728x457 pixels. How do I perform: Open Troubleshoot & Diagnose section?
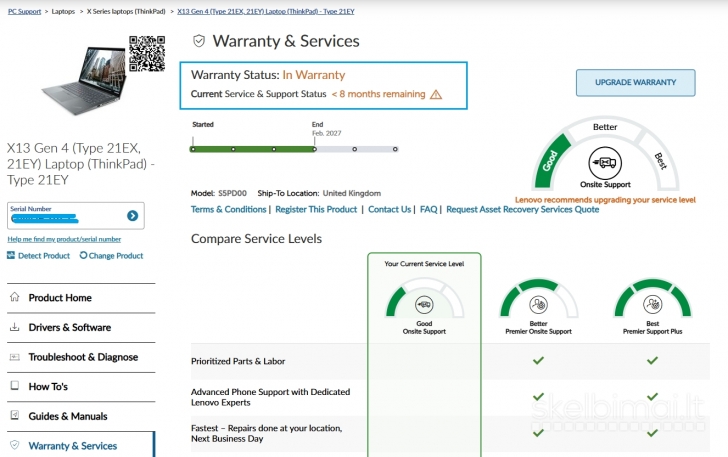[81, 357]
